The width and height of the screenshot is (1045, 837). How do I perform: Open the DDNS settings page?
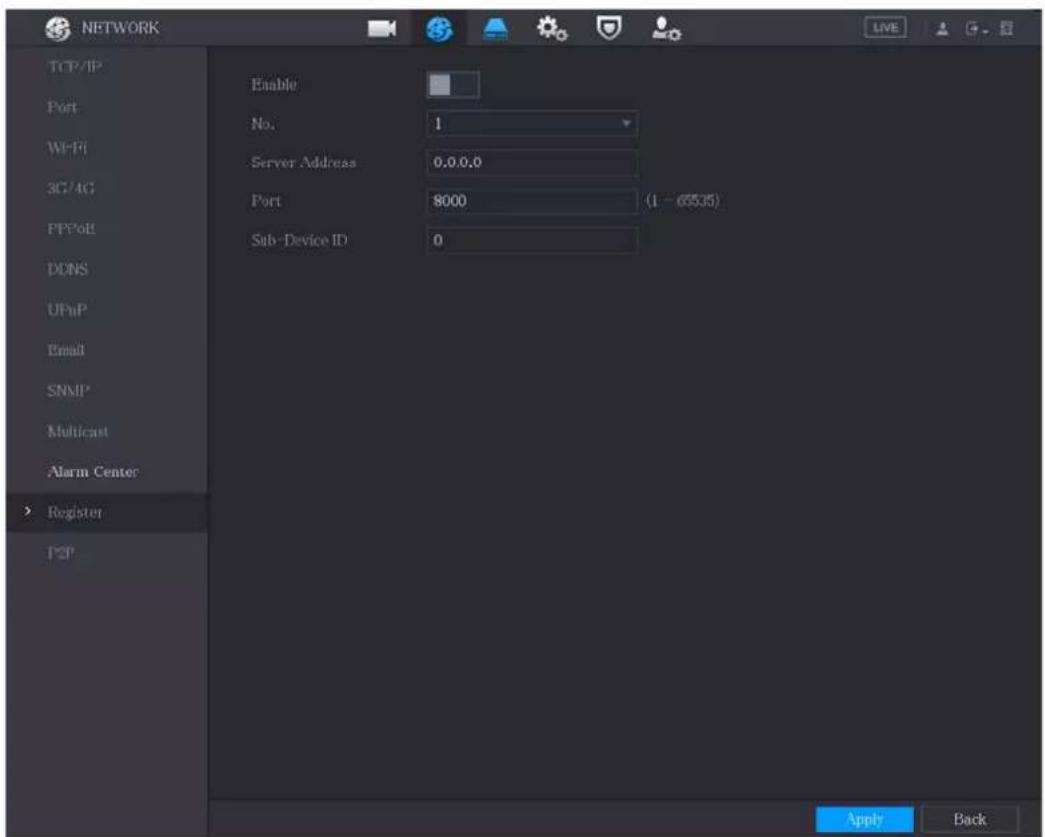click(67, 269)
